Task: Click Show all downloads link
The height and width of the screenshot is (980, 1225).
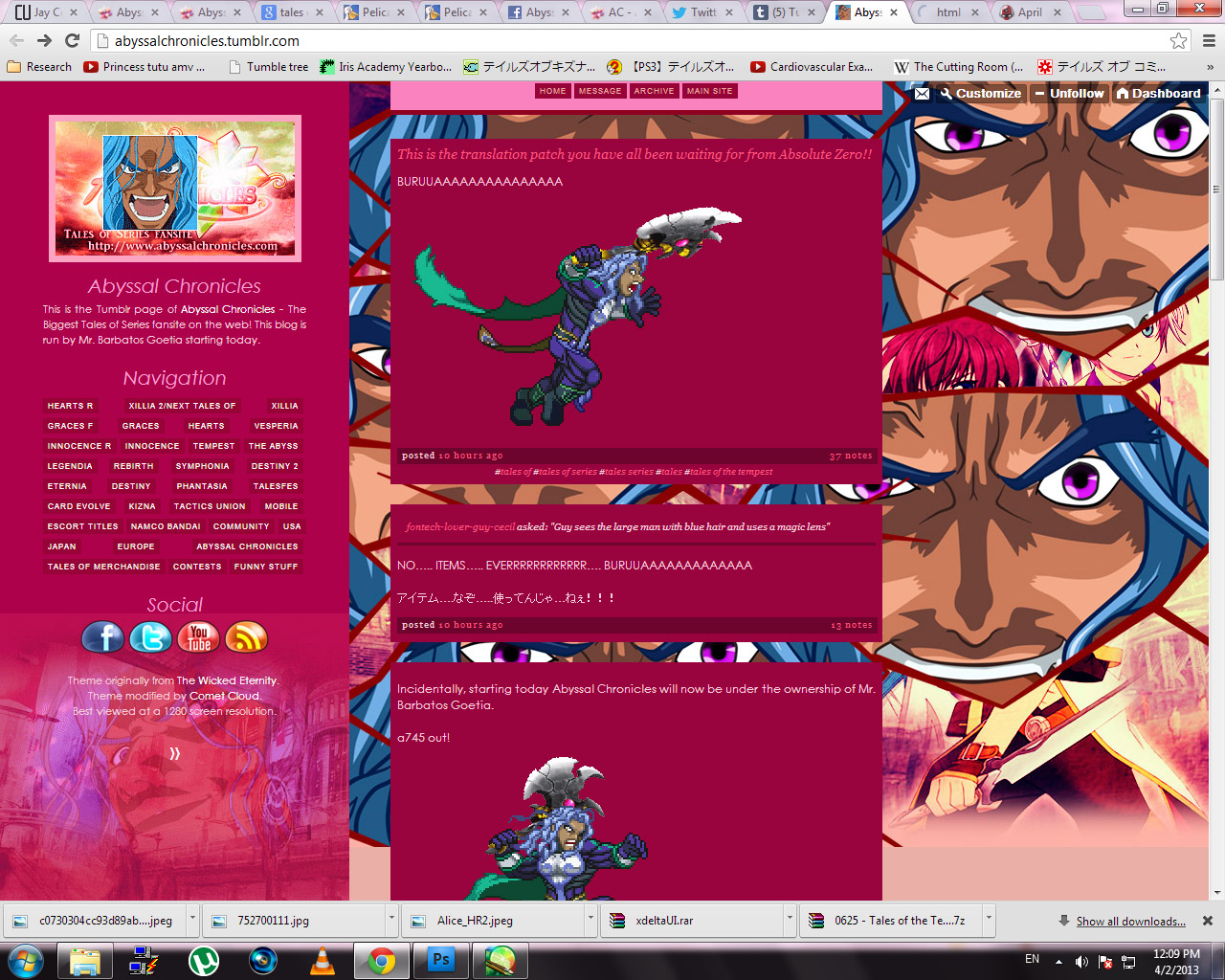Action: 1130,922
